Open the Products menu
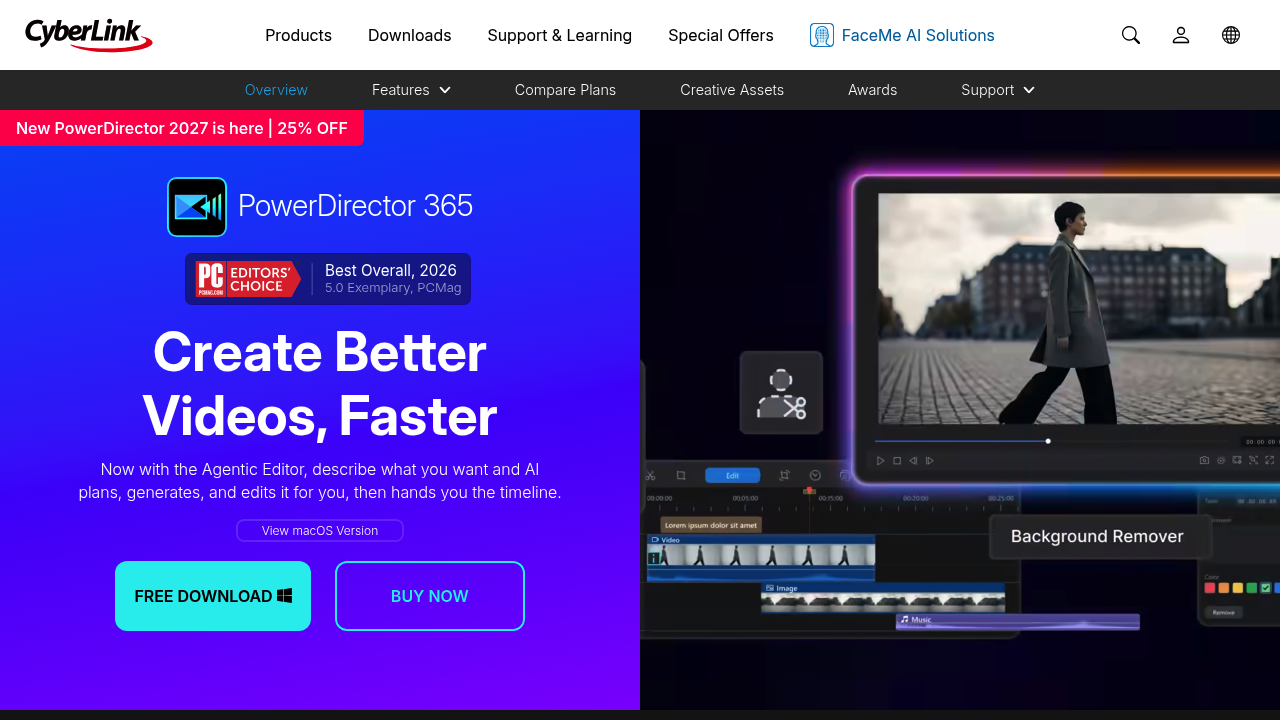Screen dimensions: 1280x720 tap(298, 35)
